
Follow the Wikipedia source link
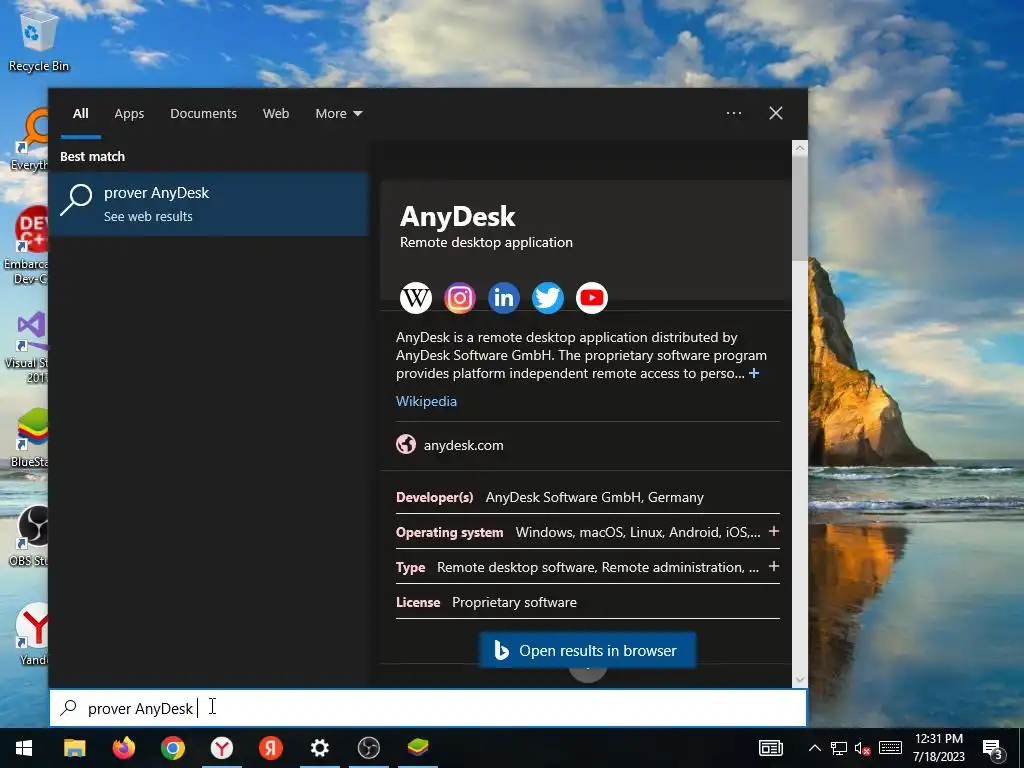tap(426, 401)
